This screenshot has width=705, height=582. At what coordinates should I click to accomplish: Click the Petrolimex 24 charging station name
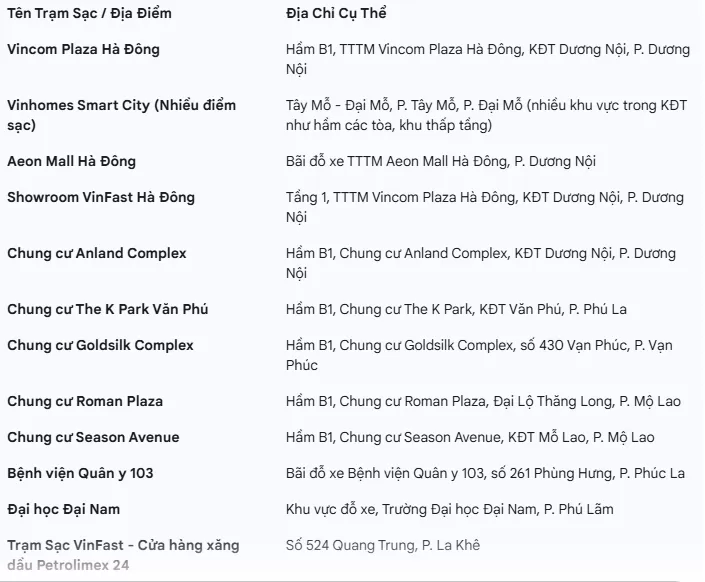click(123, 555)
